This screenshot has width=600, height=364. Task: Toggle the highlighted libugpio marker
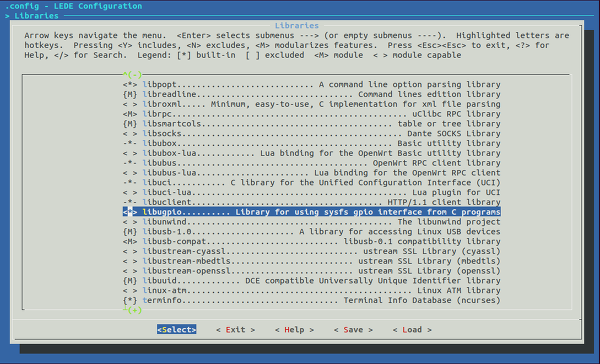130,212
